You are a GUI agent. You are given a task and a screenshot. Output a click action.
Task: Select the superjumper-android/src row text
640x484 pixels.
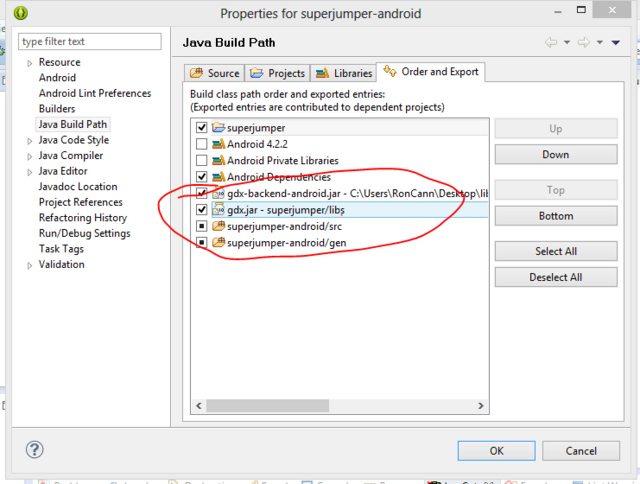click(x=284, y=226)
